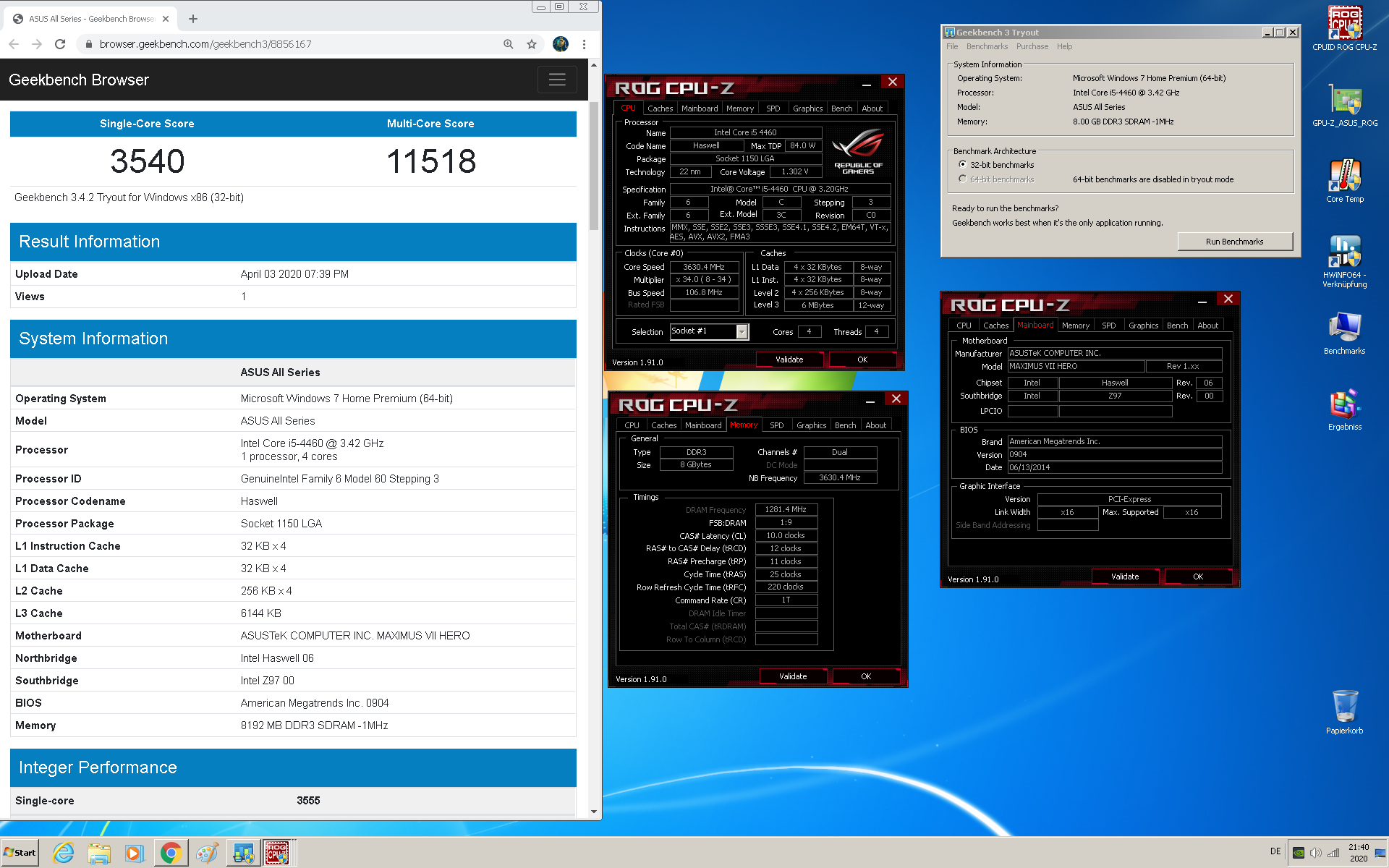The width and height of the screenshot is (1389, 868).
Task: Open Windows Explorer from the taskbar
Action: tap(99, 853)
